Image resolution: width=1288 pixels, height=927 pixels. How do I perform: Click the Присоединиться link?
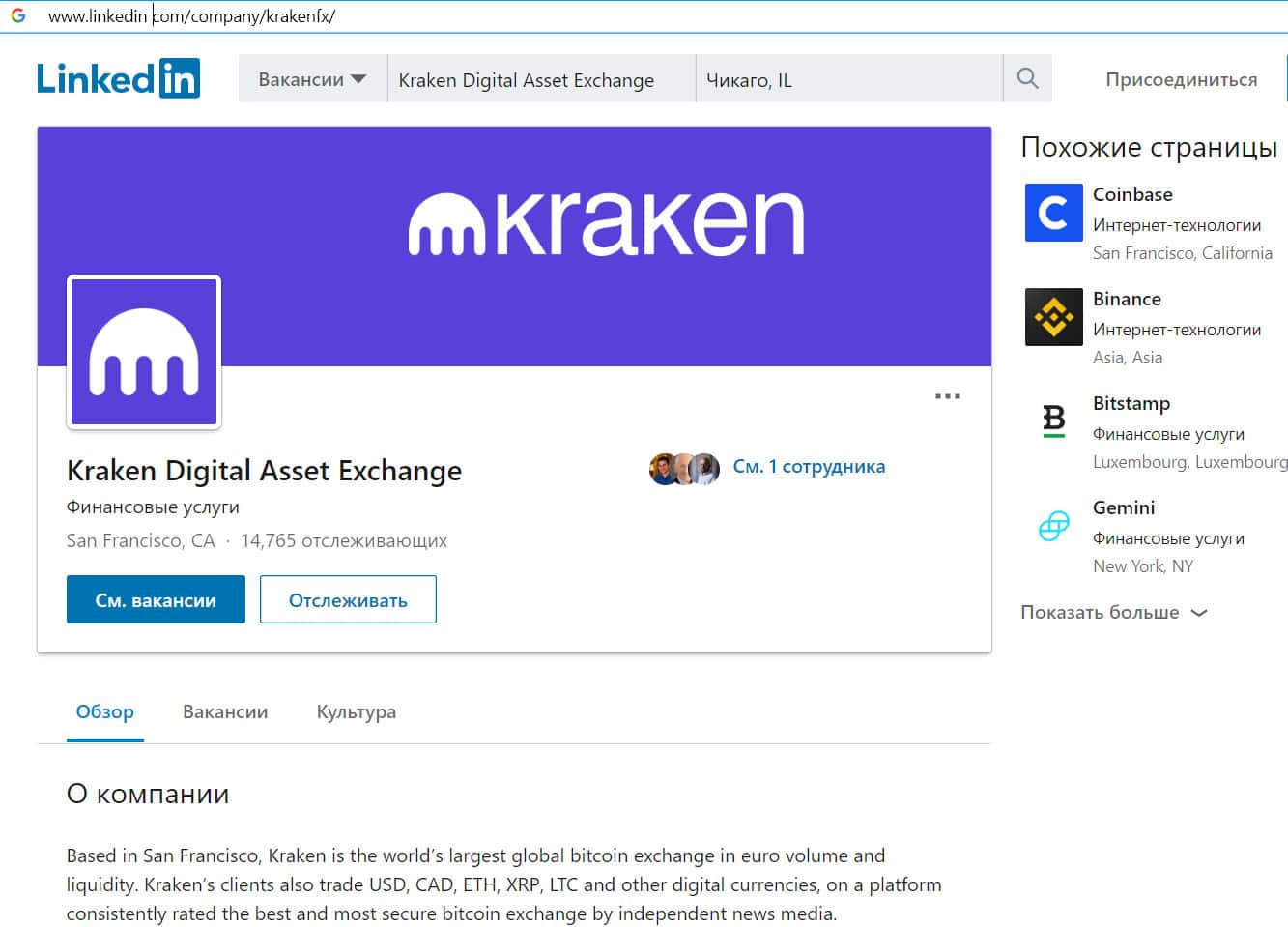1182,79
